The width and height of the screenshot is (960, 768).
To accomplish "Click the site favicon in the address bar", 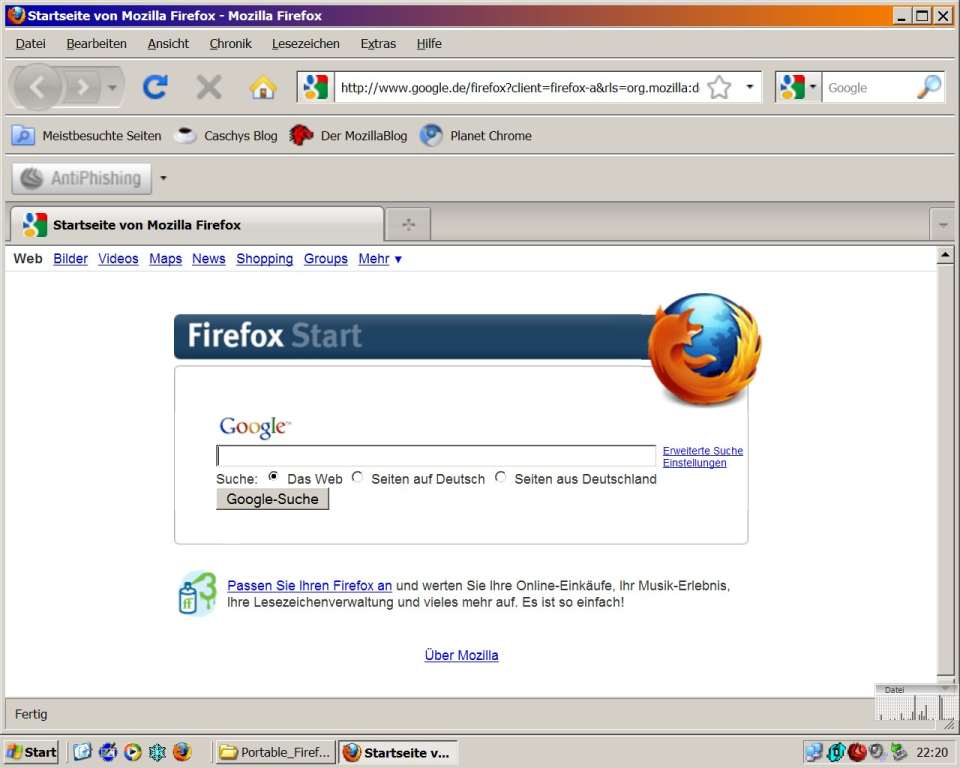I will [316, 87].
